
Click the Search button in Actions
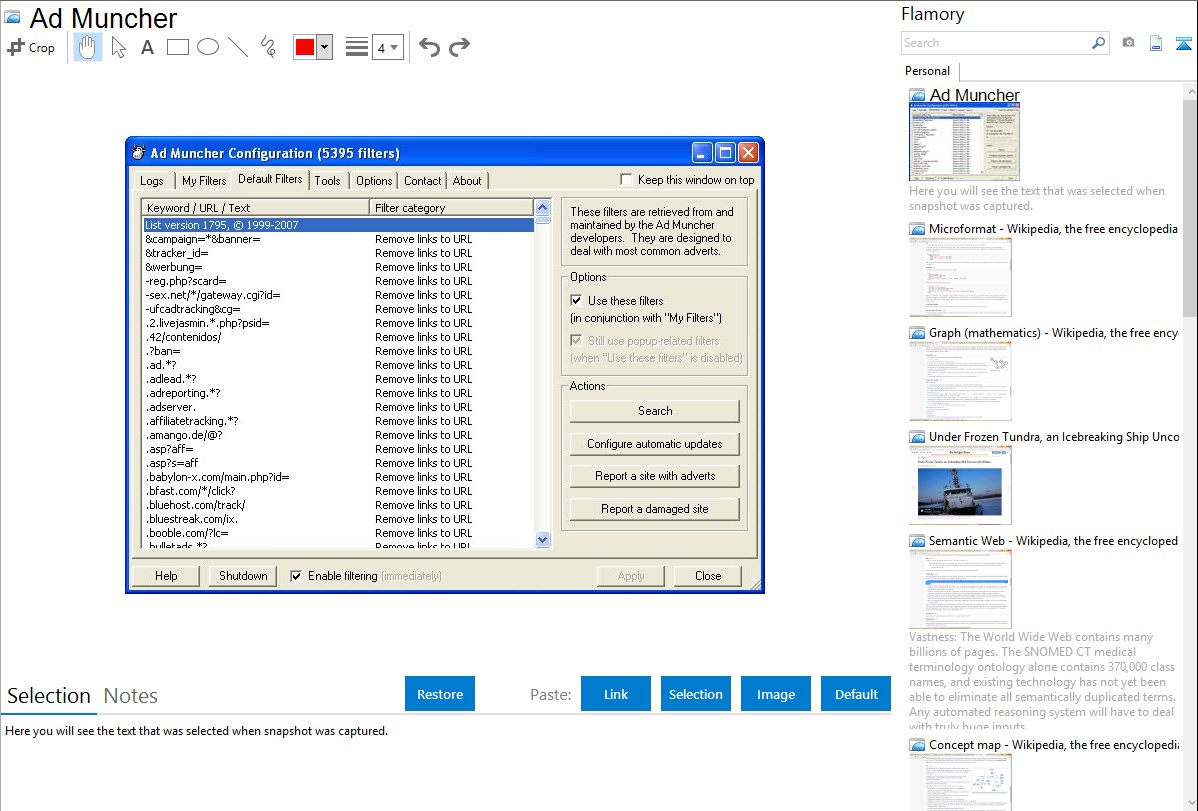click(x=655, y=411)
